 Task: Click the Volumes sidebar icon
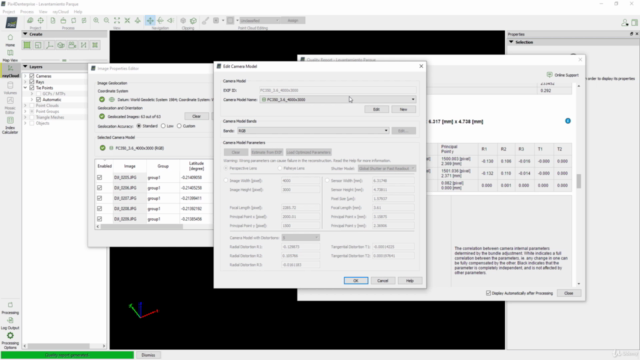[10, 87]
